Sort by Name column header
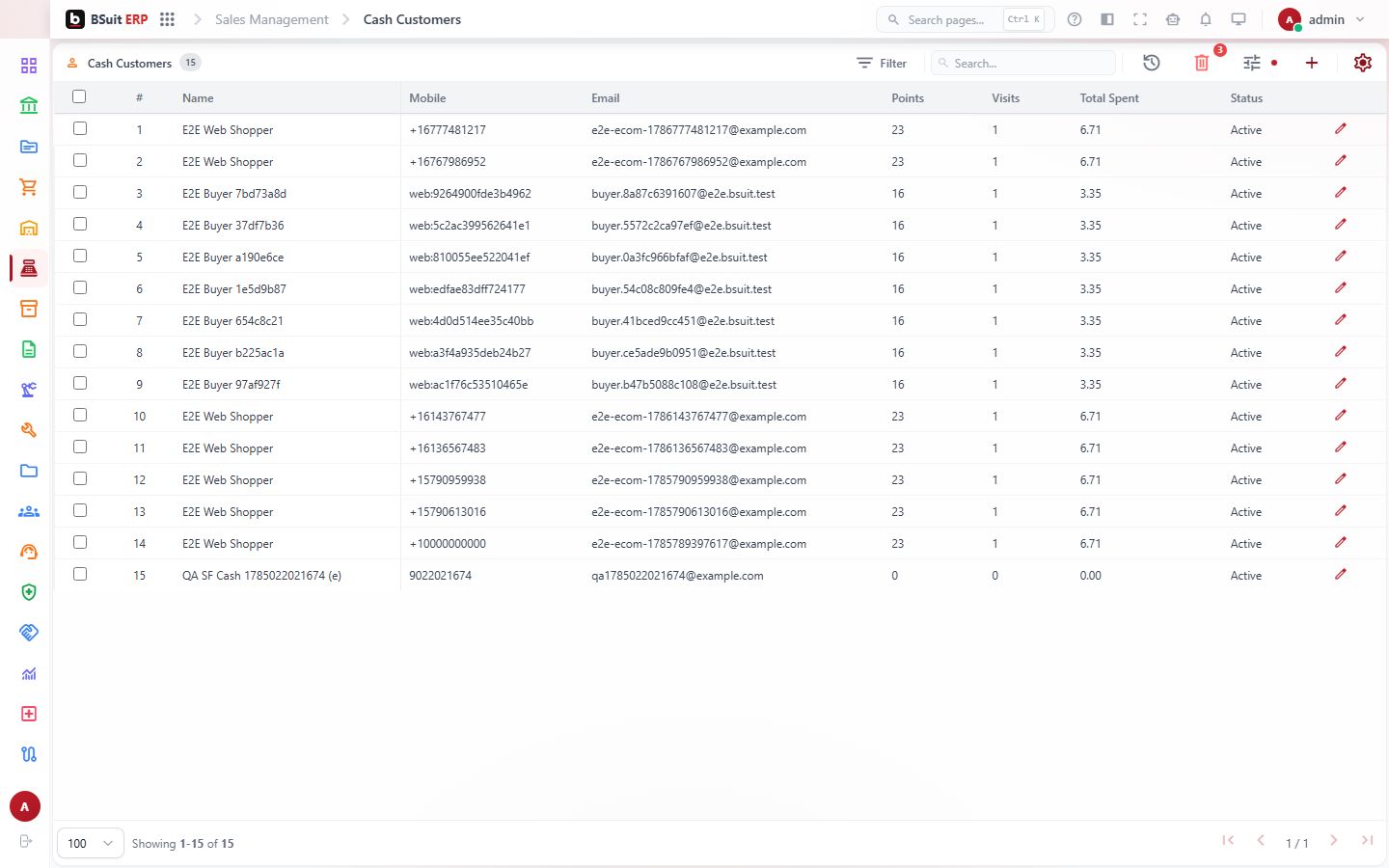The width and height of the screenshot is (1389, 868). [x=198, y=98]
